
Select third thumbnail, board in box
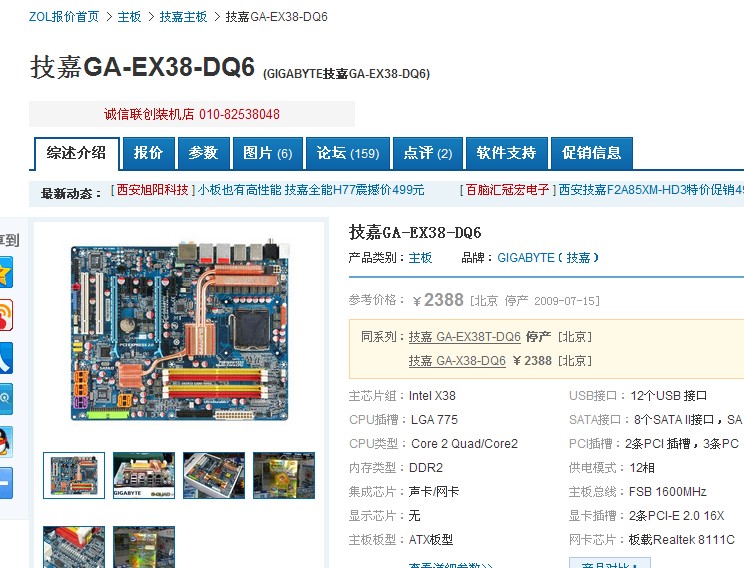(214, 475)
